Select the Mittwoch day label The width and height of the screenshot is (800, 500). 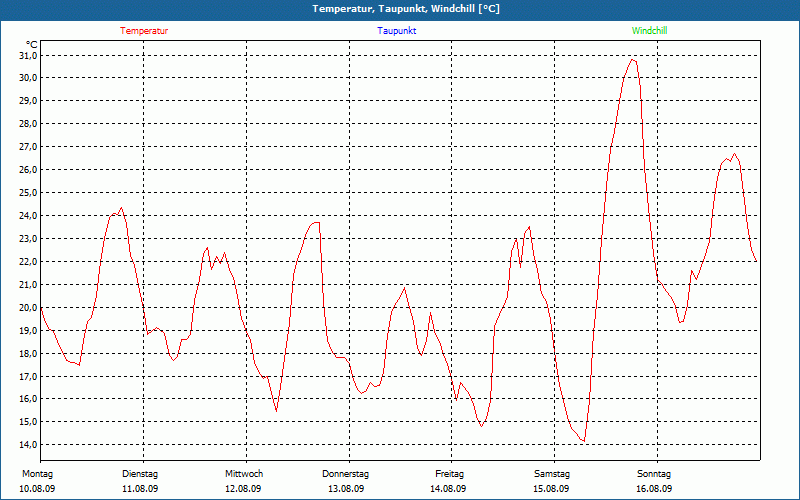(x=244, y=474)
